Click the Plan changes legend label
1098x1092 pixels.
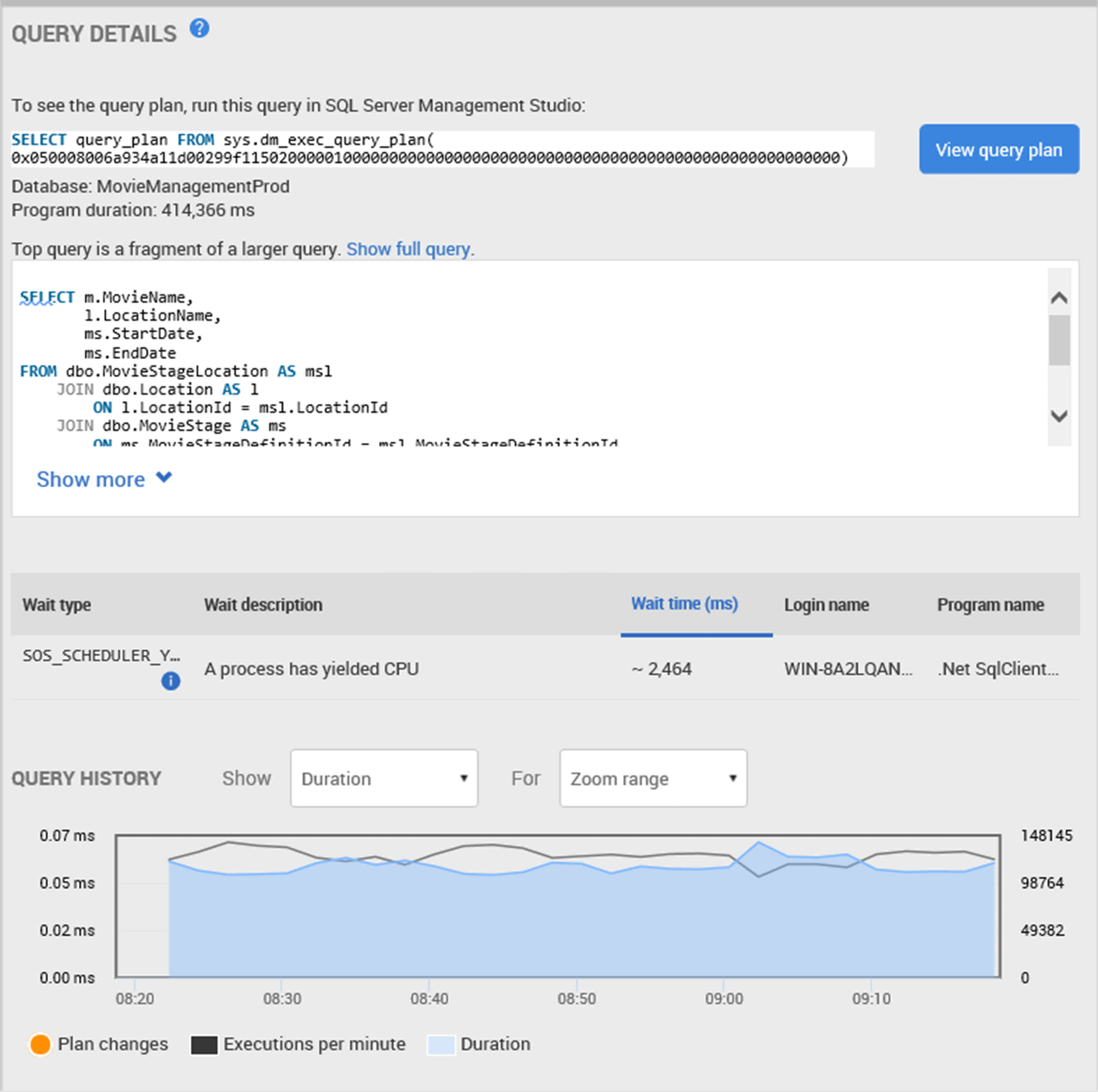click(113, 1044)
